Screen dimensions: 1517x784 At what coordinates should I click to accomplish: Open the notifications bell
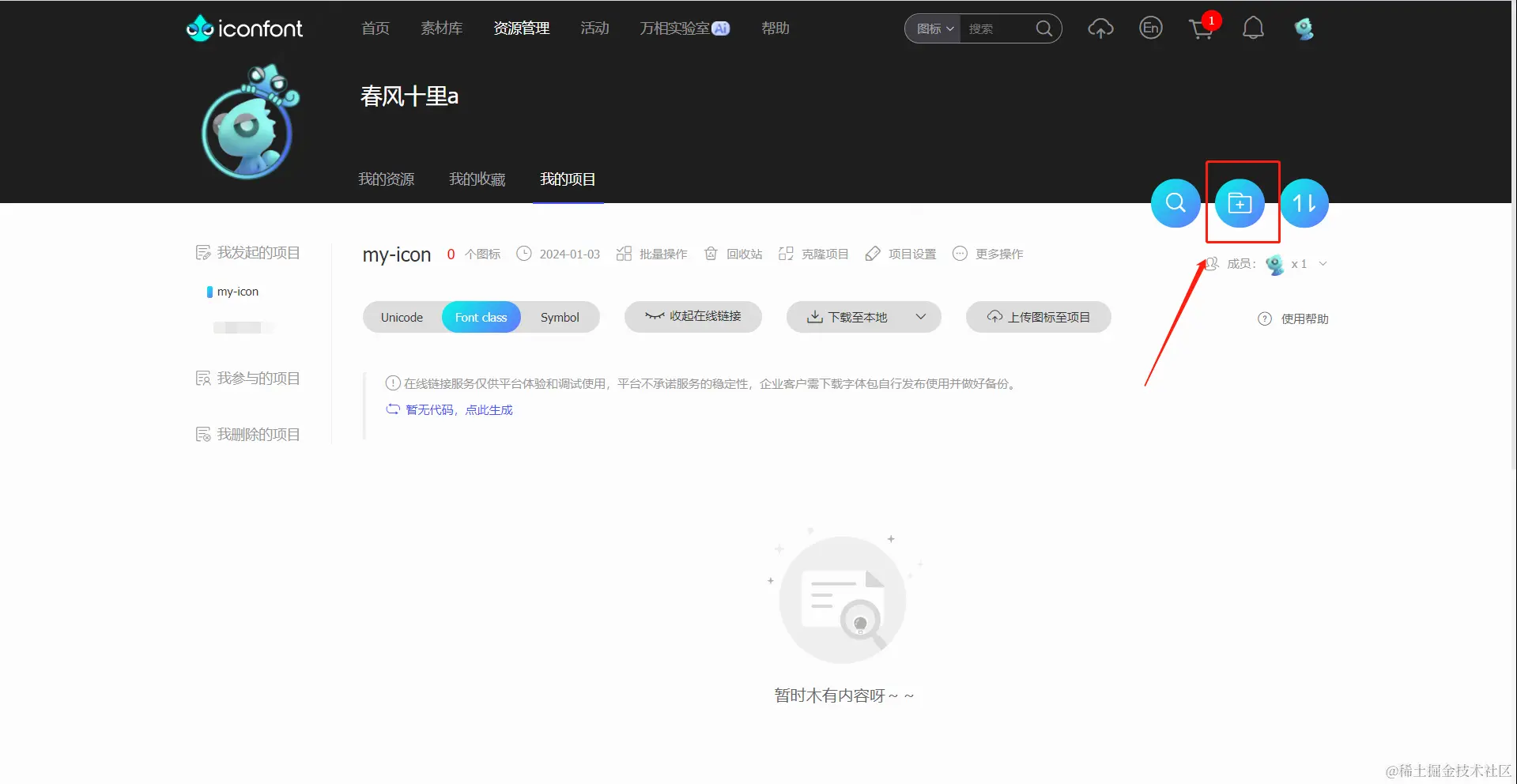1253,28
